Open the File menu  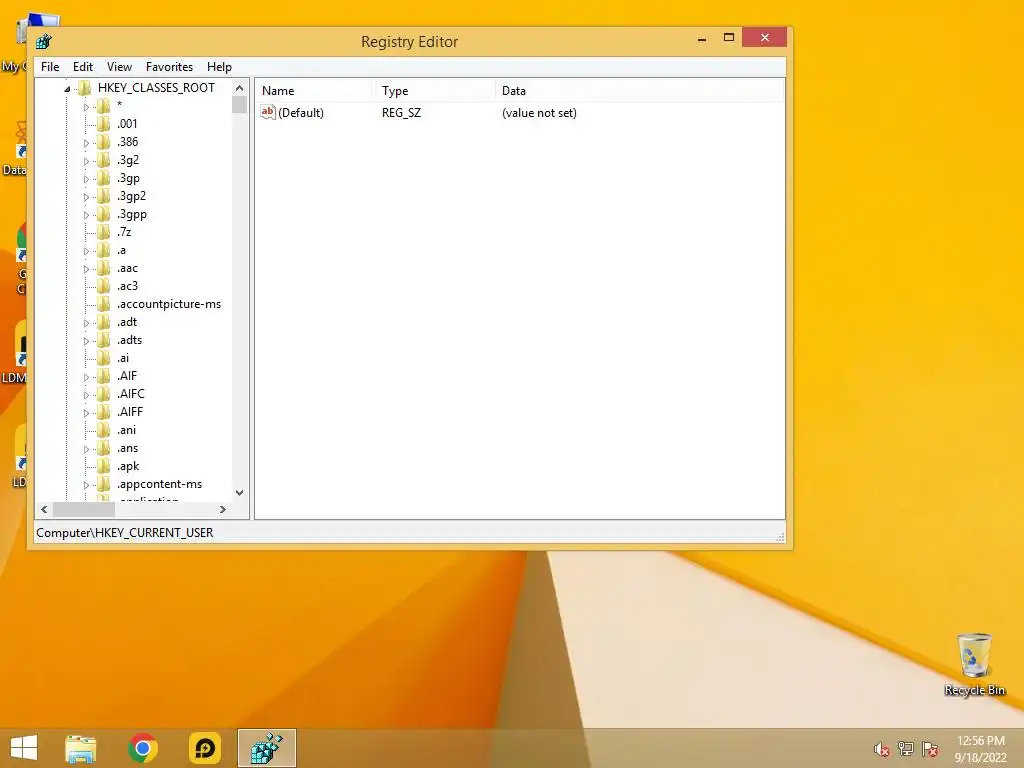50,67
